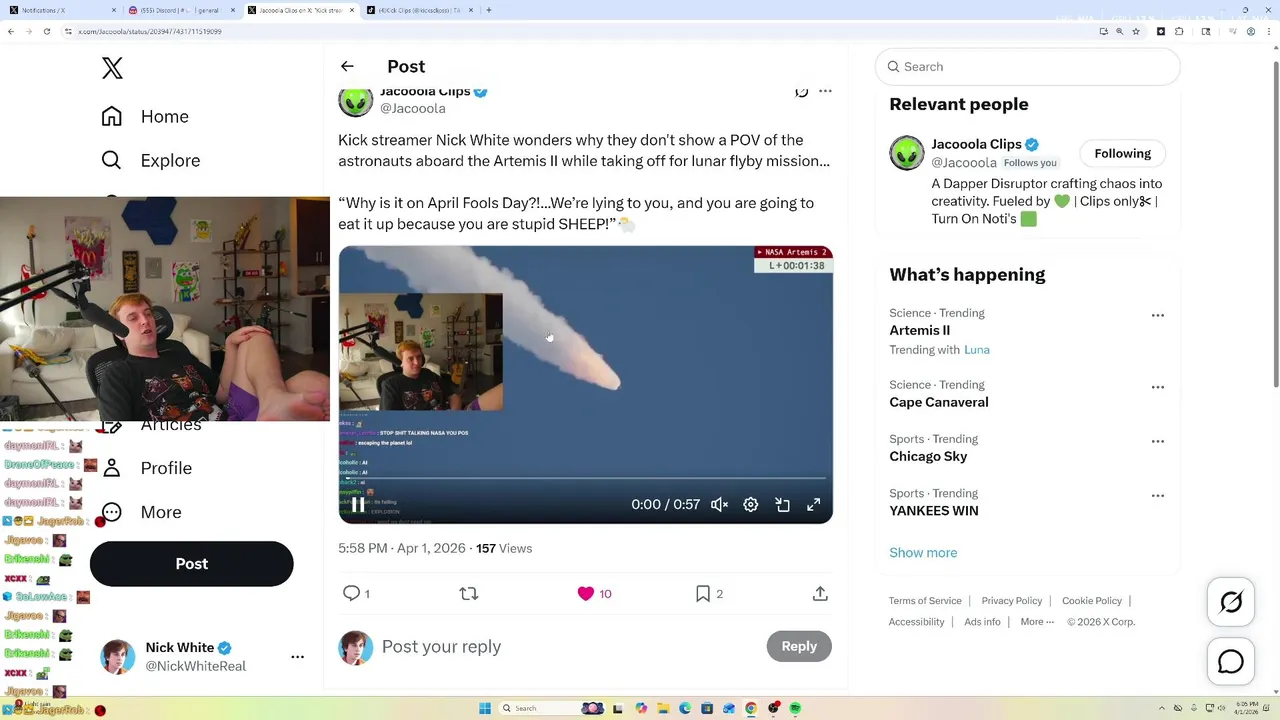1280x720 pixels.
Task: Open Jacooola Clips post avatar
Action: tap(355, 100)
